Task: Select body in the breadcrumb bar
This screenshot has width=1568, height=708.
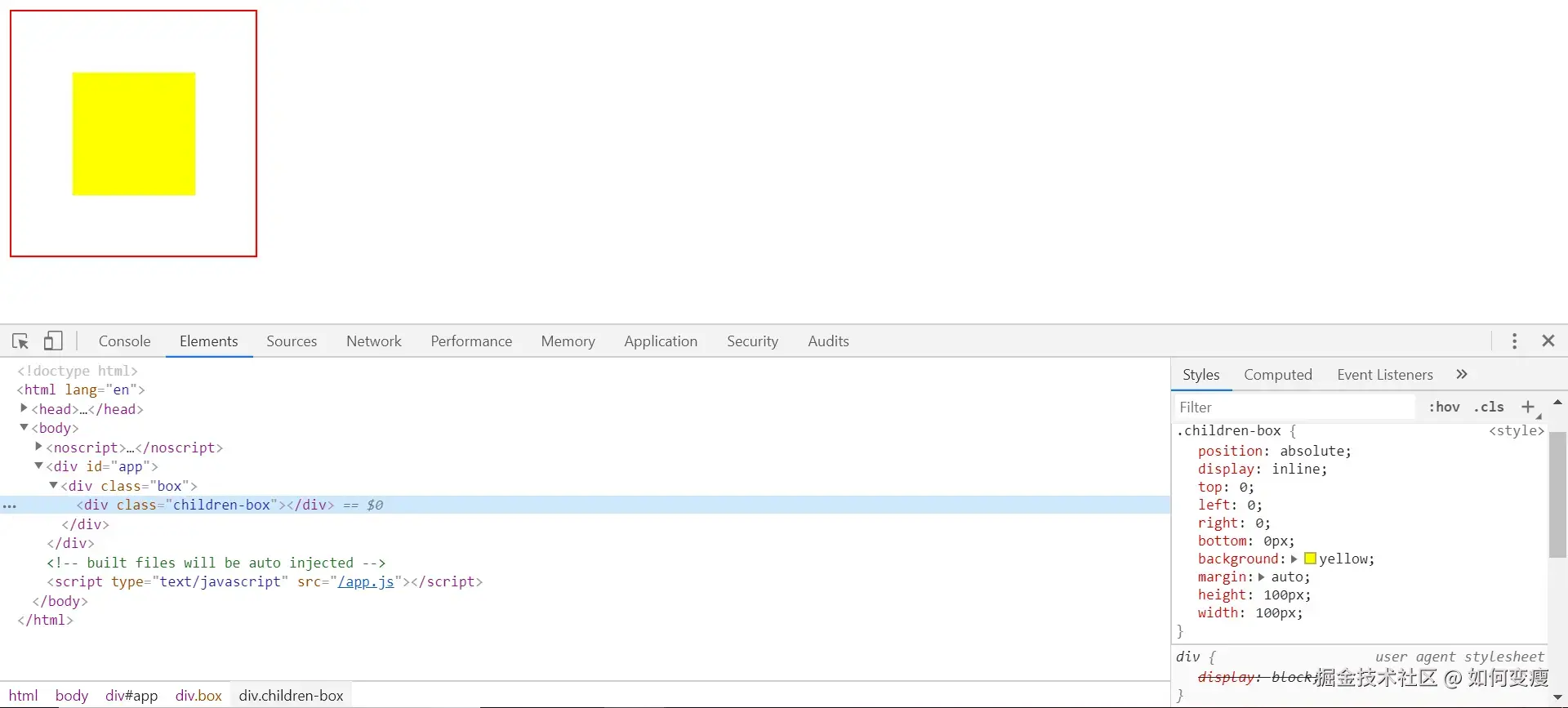Action: click(x=72, y=696)
